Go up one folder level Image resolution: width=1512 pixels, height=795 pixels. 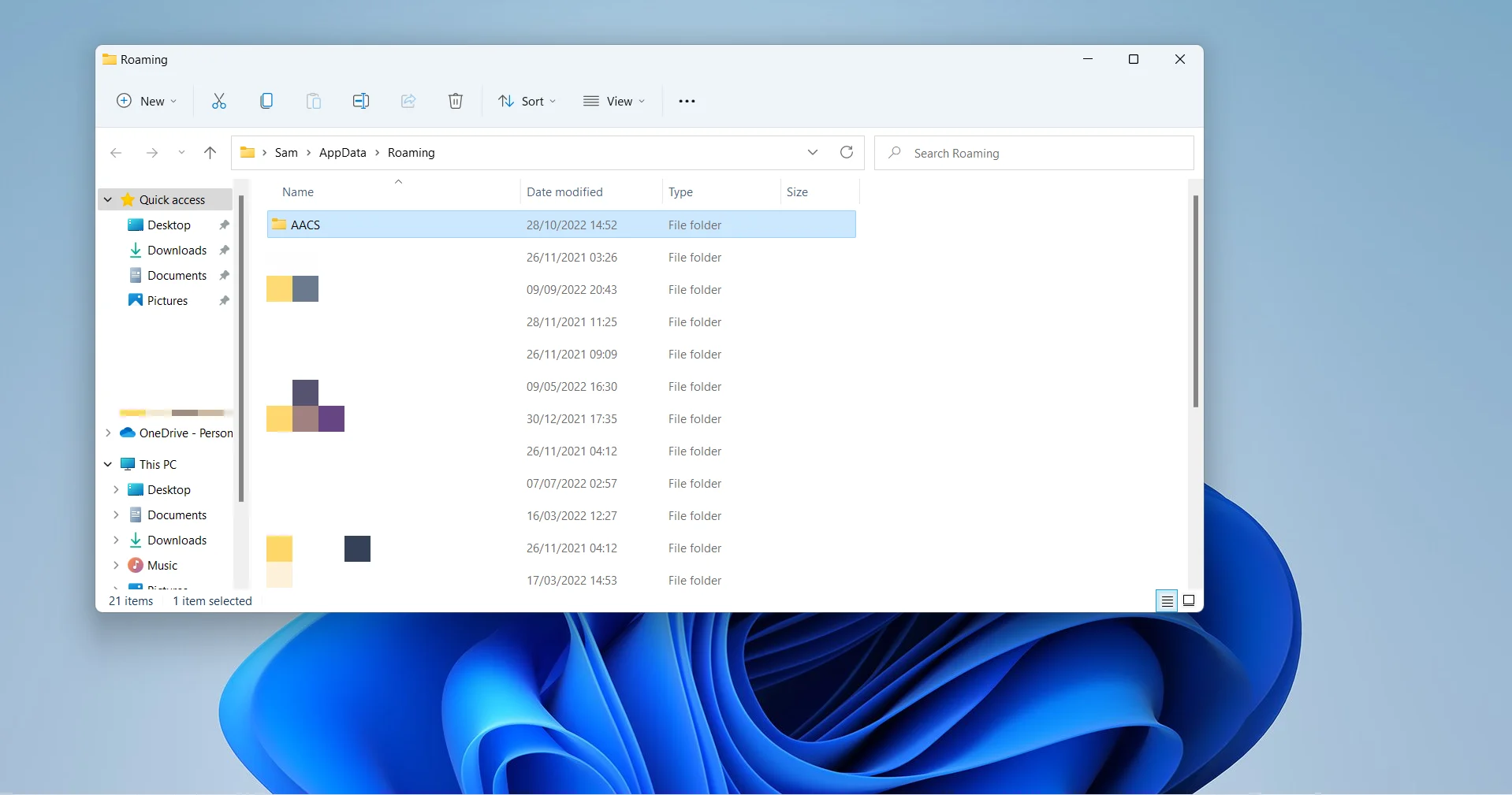[x=210, y=153]
